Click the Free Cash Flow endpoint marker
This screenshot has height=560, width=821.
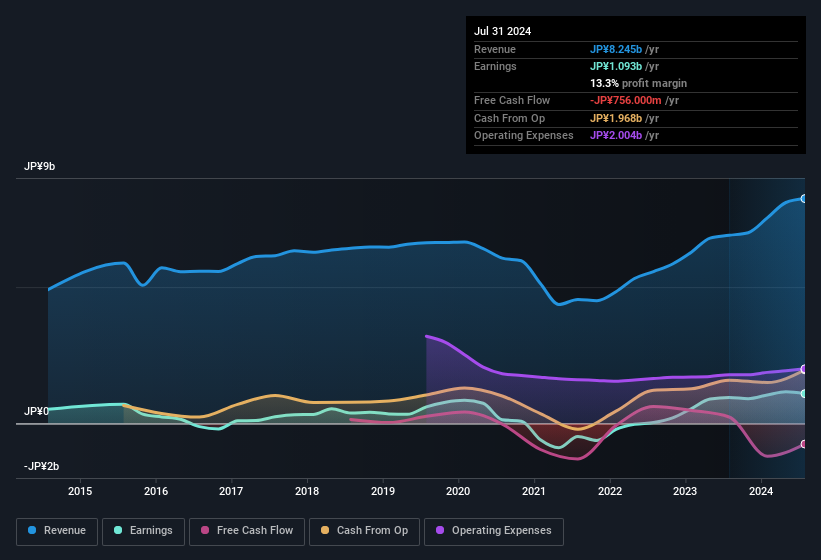[804, 444]
